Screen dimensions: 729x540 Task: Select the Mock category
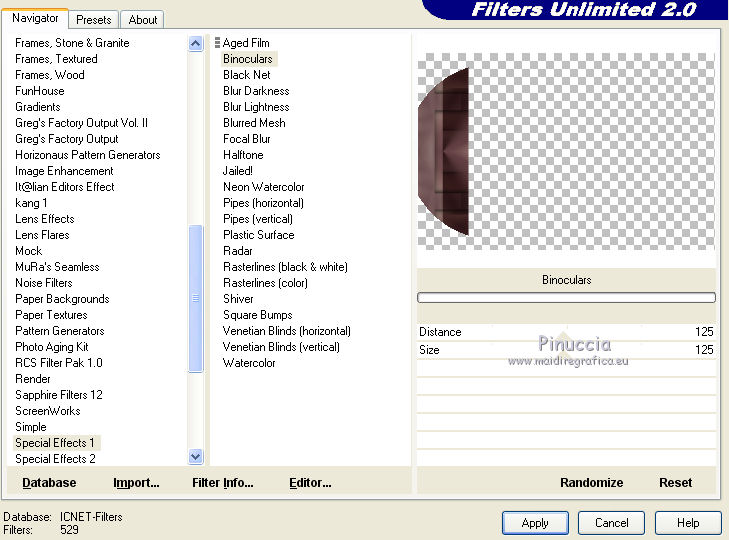(28, 251)
